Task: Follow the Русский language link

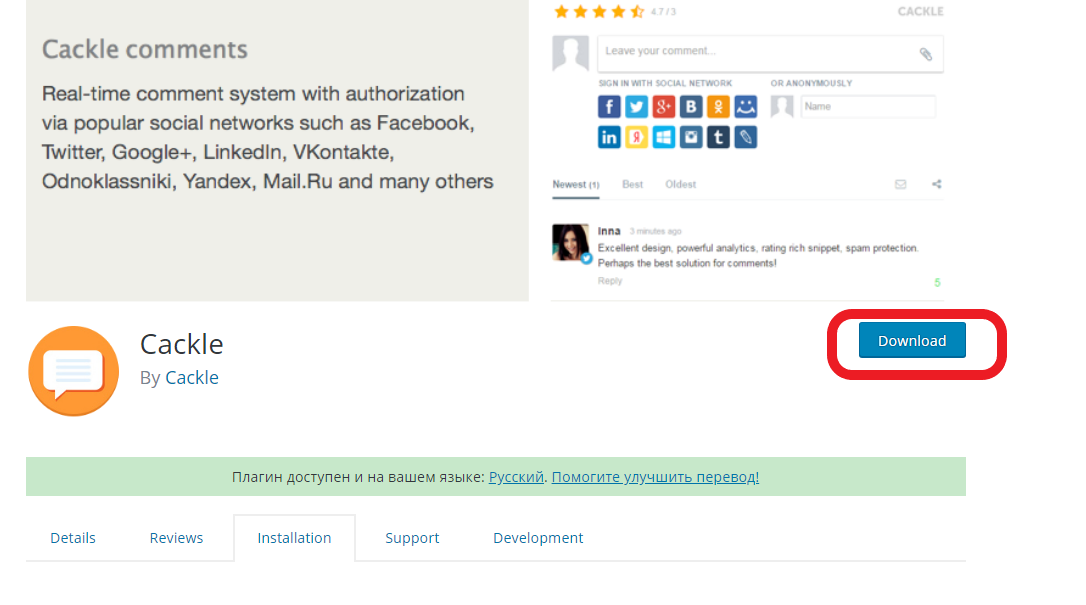Action: click(516, 477)
